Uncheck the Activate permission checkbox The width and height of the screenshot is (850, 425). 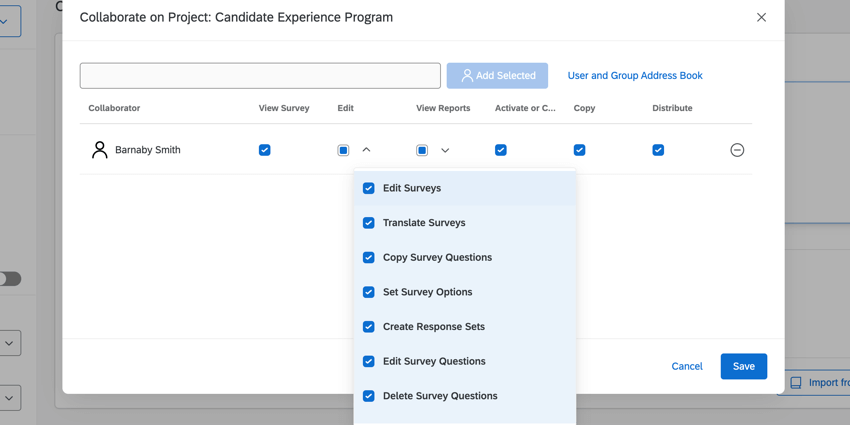(501, 150)
